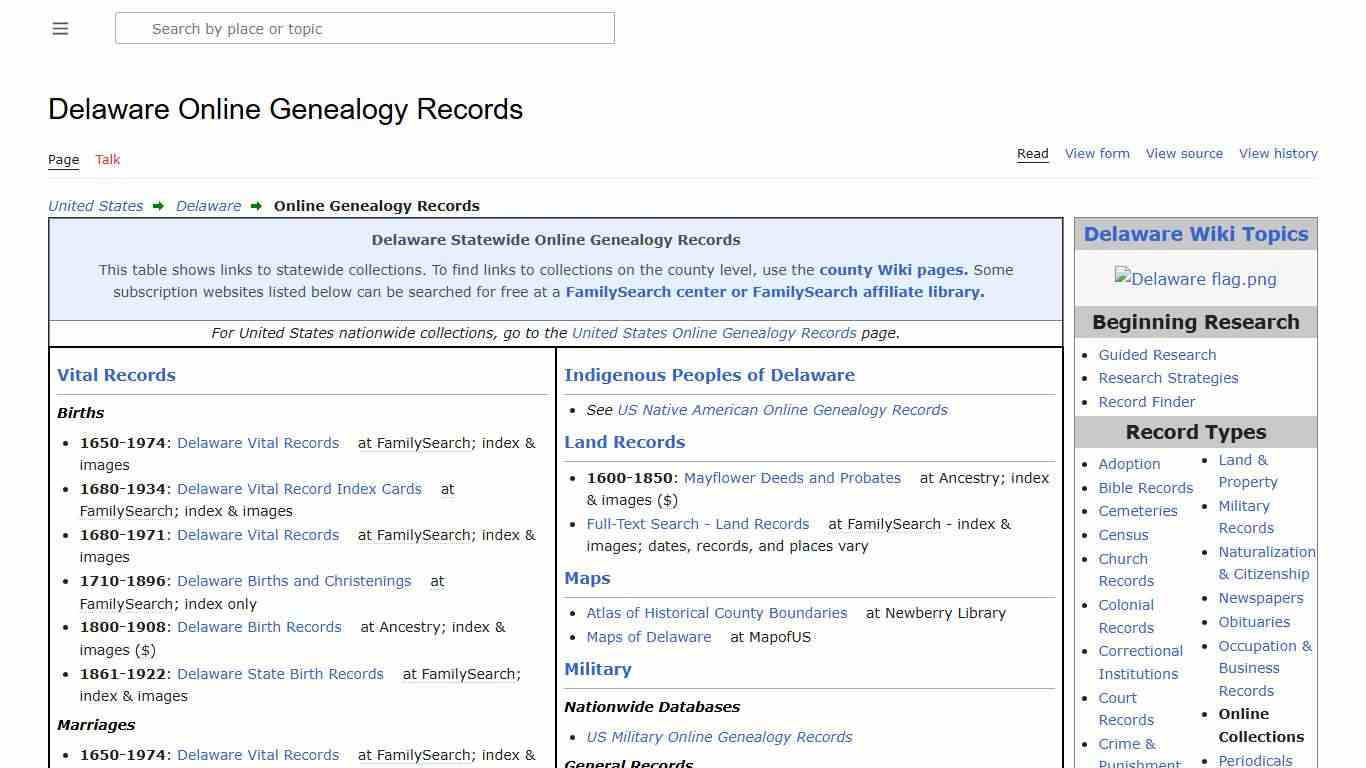Switch to the Page tab
The width and height of the screenshot is (1366, 768).
[63, 160]
